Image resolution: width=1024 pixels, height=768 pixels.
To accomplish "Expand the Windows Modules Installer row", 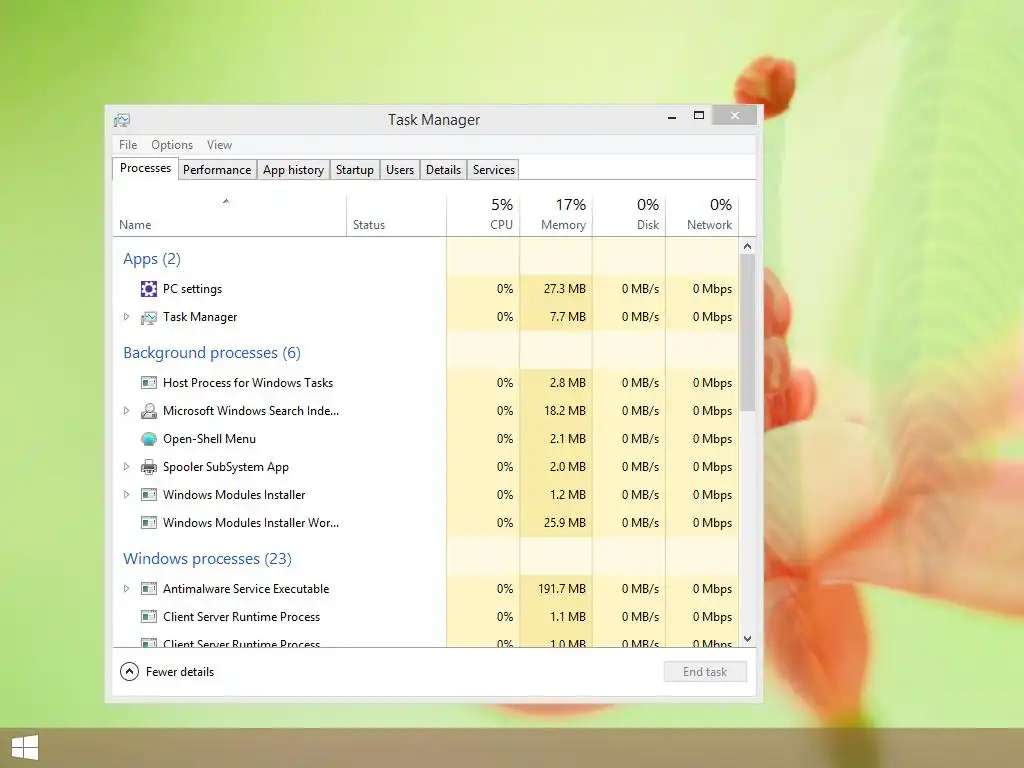I will 127,495.
